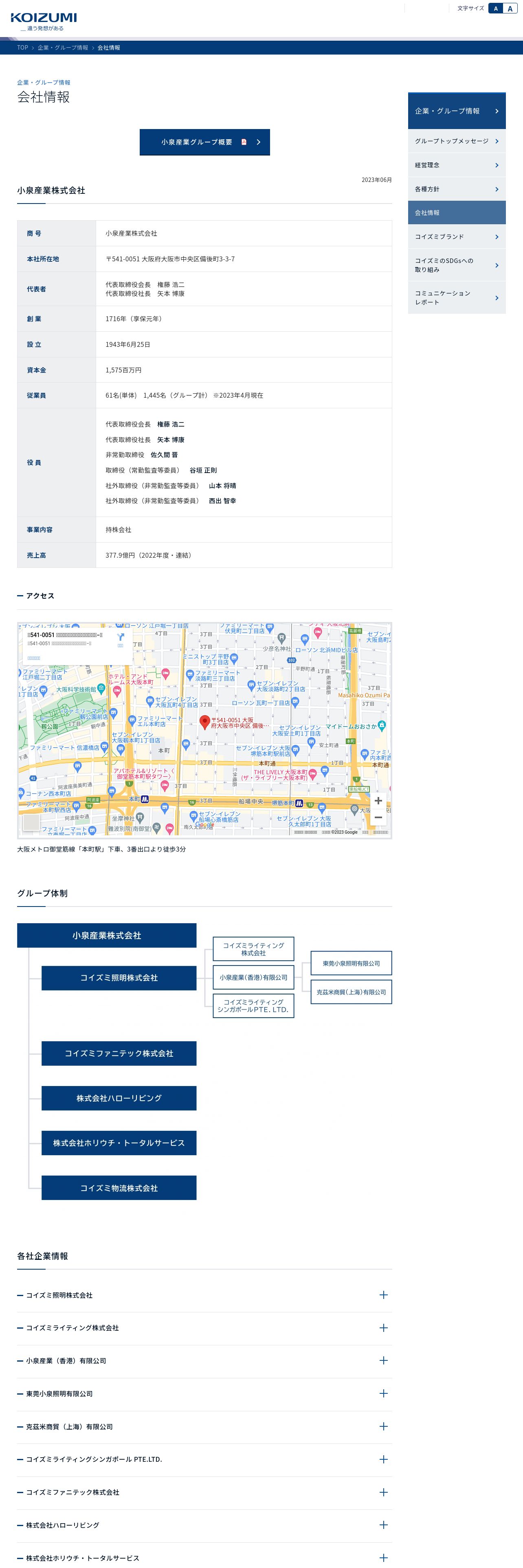The width and height of the screenshot is (523, 1568).
Task: Expand コイズミライティングシンガポール PTE.LTD. accordion
Action: [204, 1460]
